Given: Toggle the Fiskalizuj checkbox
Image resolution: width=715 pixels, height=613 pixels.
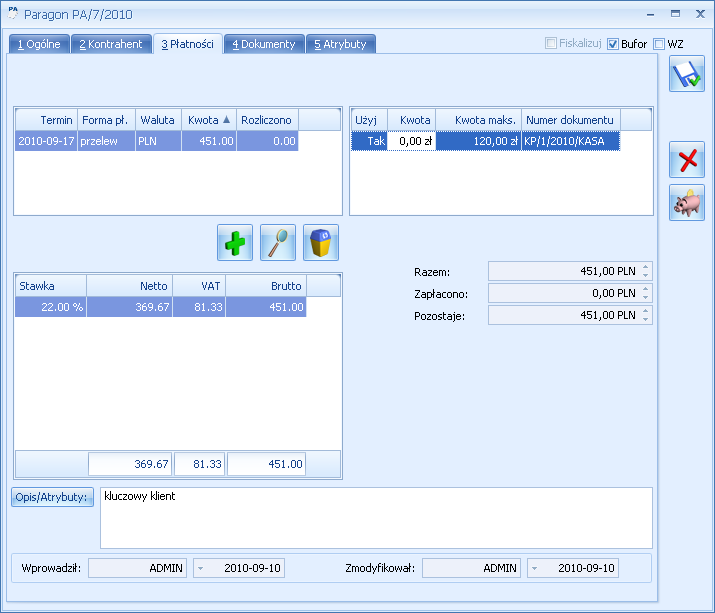Looking at the screenshot, I should [551, 43].
